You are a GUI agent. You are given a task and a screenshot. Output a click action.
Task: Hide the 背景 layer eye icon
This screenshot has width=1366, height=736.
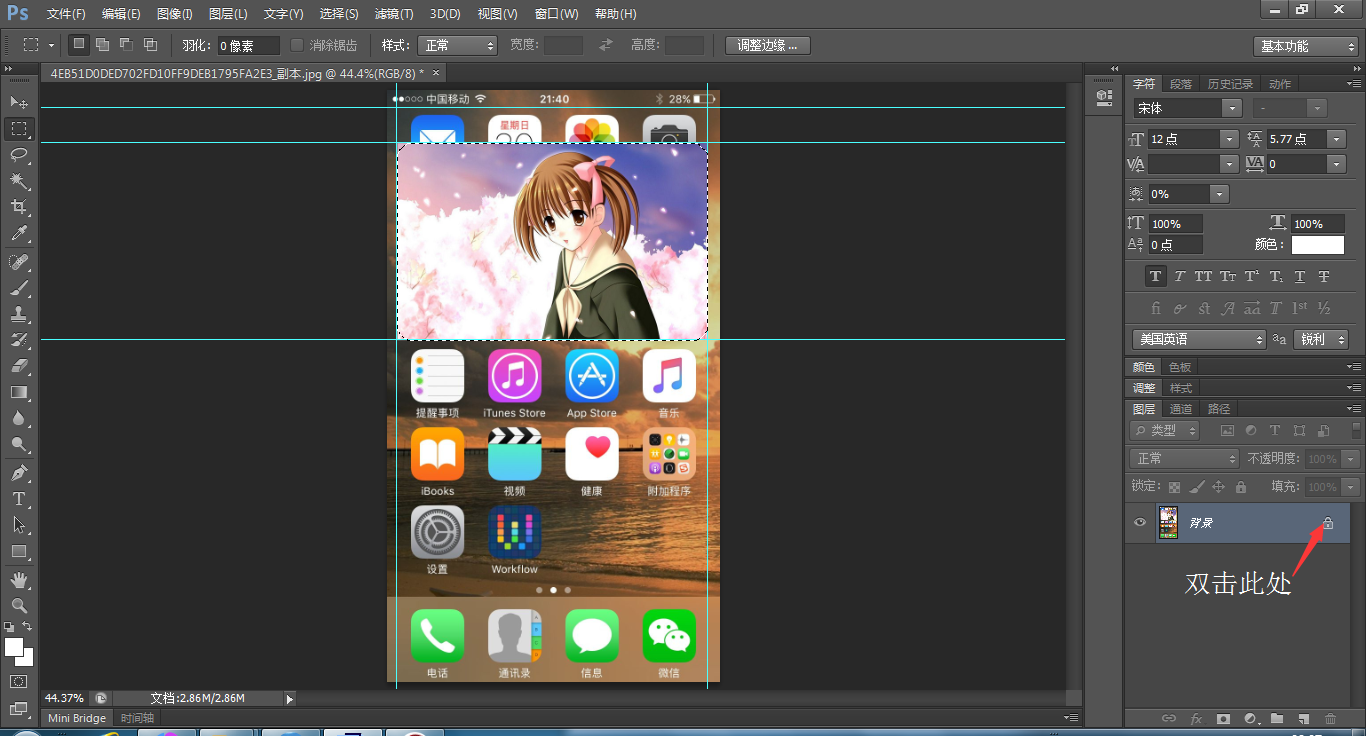1139,523
